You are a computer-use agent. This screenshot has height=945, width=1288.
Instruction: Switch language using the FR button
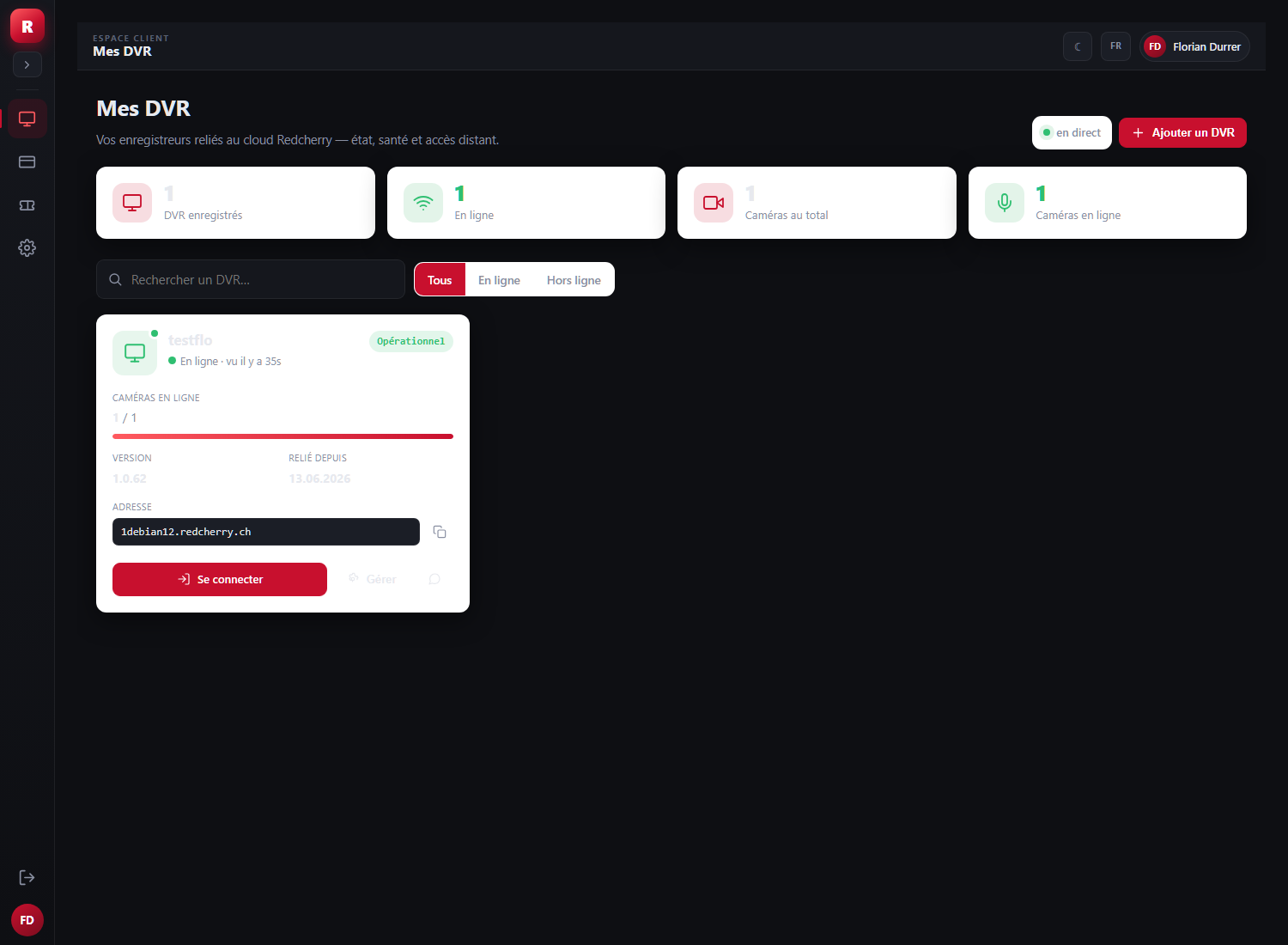coord(1115,46)
